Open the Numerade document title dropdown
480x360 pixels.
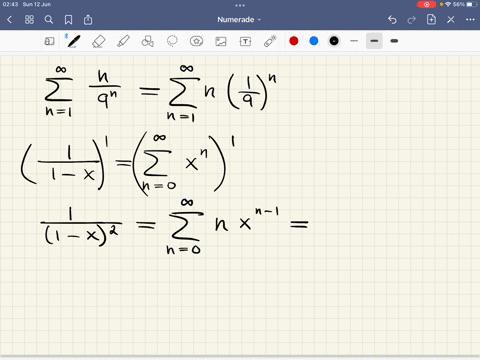239,20
